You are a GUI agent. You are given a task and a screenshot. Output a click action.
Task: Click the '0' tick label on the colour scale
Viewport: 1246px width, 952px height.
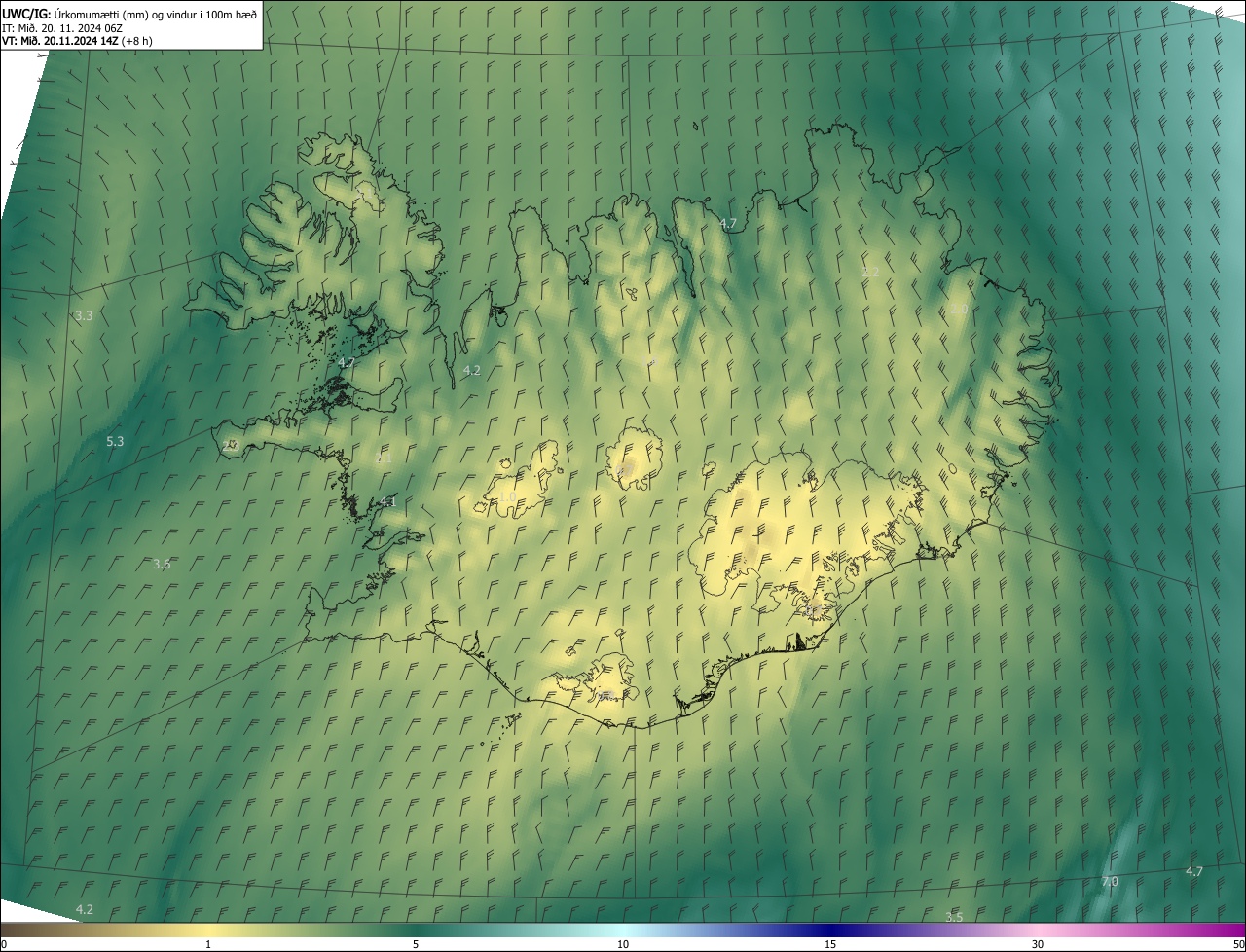point(4,944)
